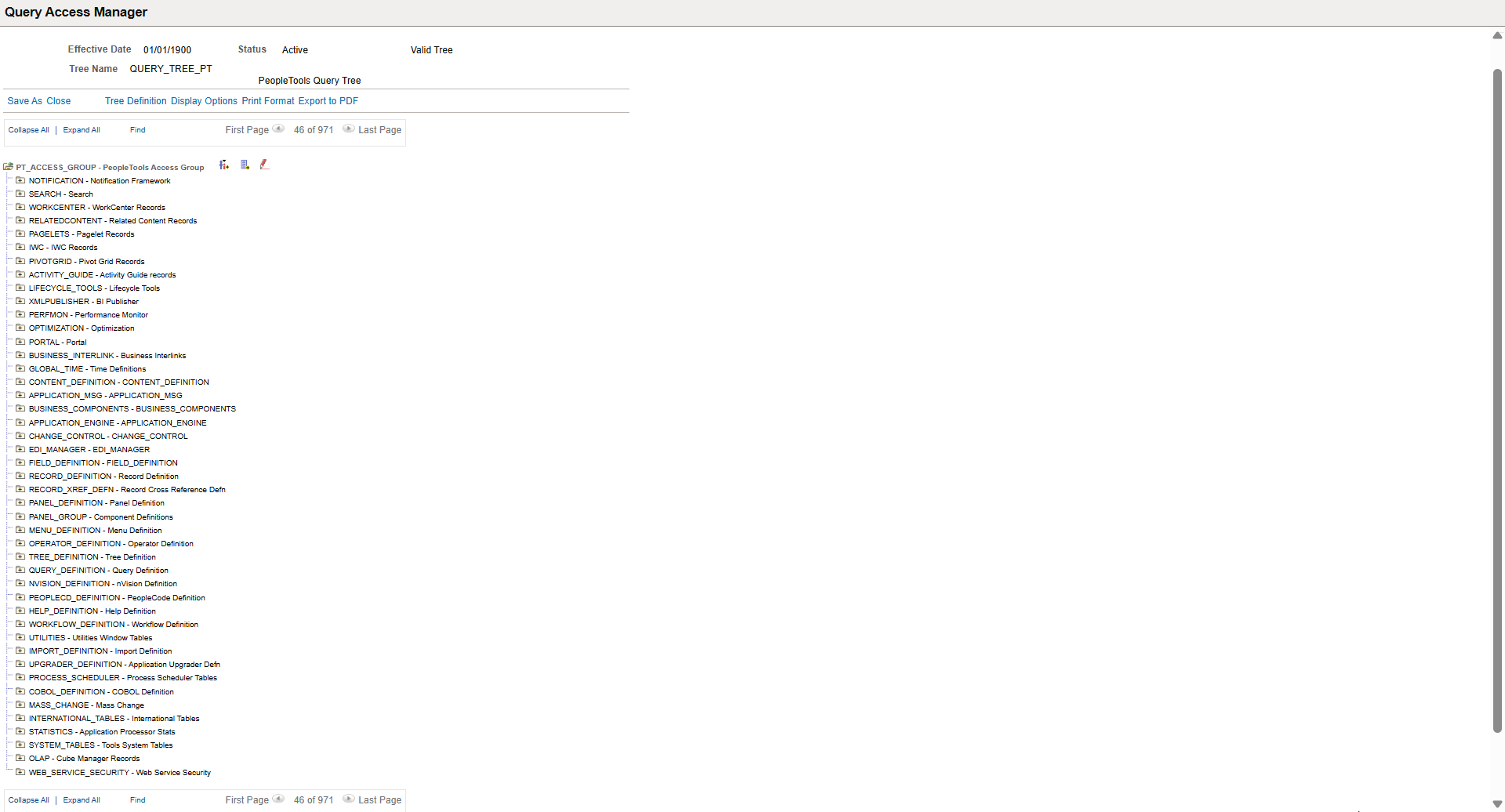1505x812 pixels.
Task: Expand the PIVOTGRID - Pivot Grid Records node
Action: [20, 260]
